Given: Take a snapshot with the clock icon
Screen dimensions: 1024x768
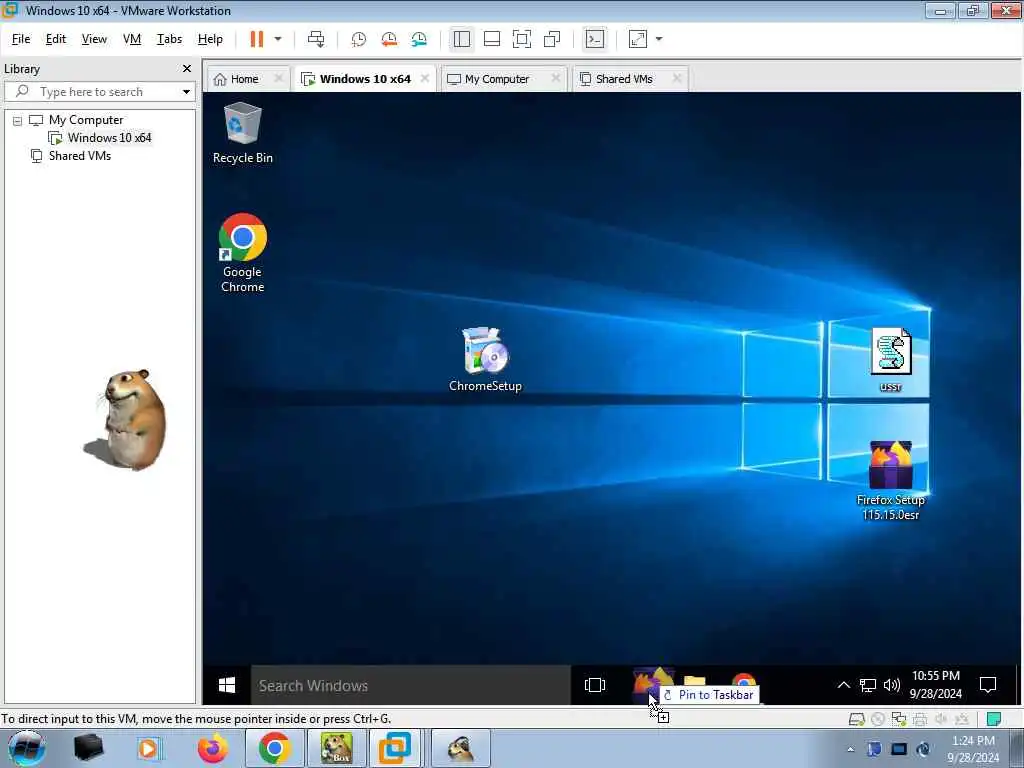Looking at the screenshot, I should tap(359, 39).
